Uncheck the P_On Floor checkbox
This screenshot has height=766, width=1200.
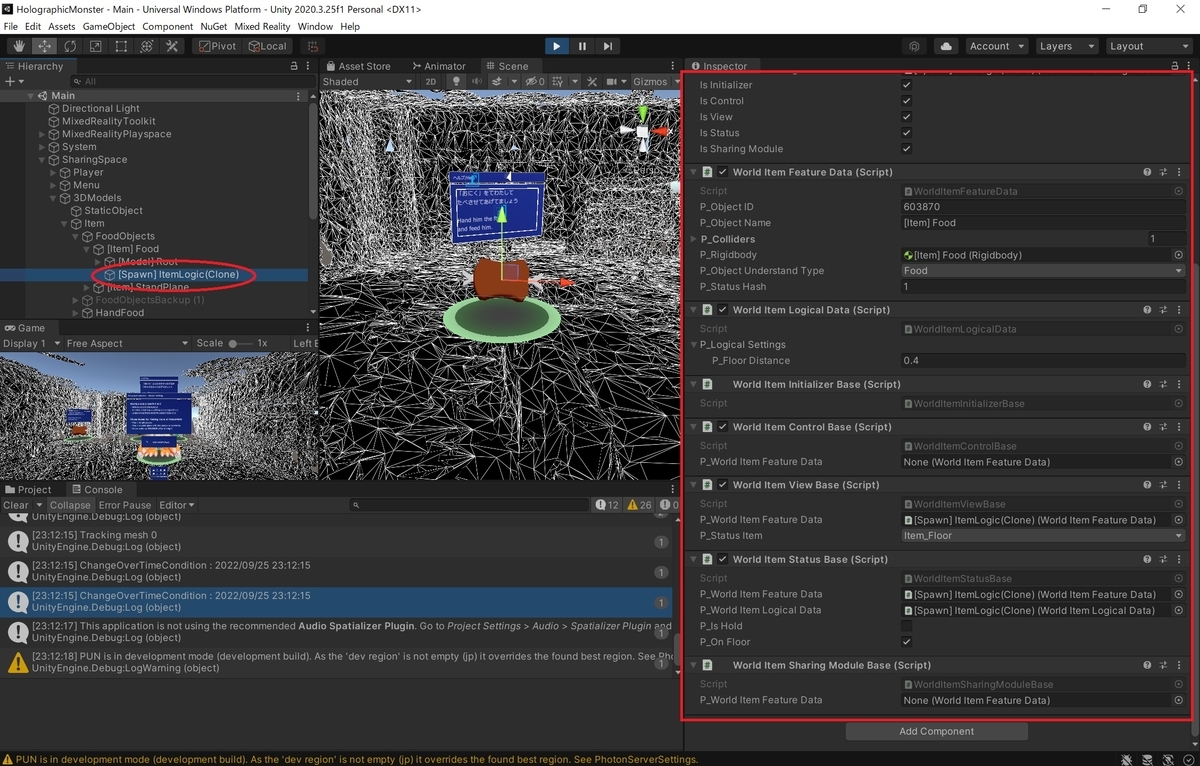coord(907,642)
